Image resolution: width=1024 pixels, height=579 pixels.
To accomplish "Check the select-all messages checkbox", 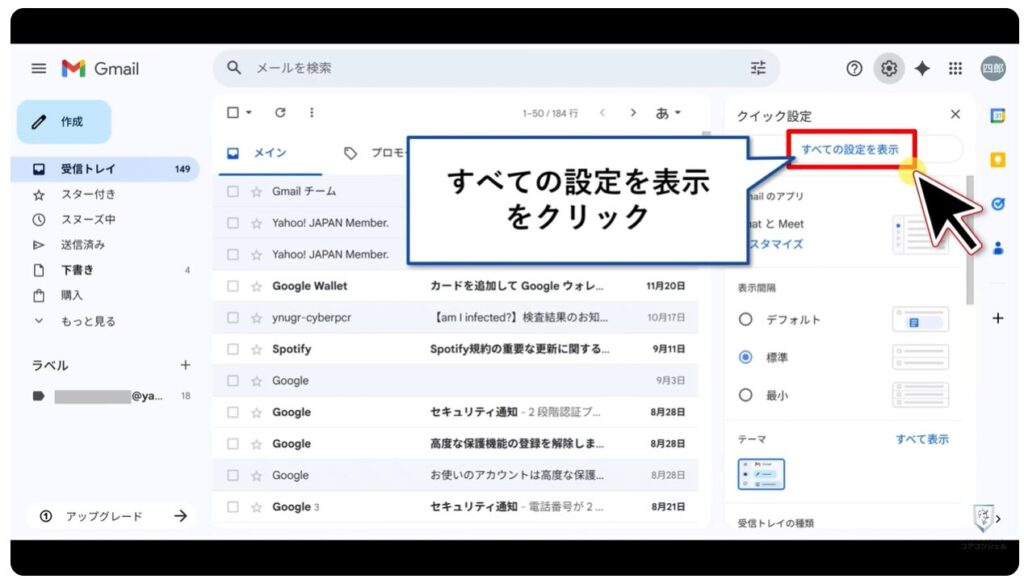I will [x=233, y=113].
